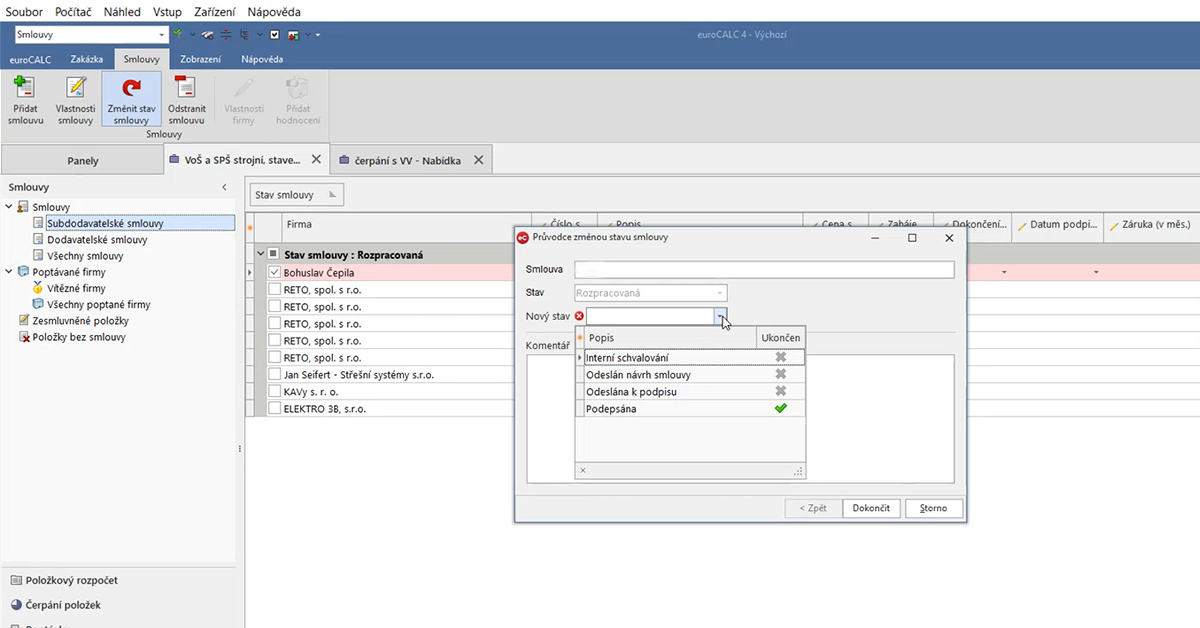1200x628 pixels.
Task: Tick the Jan Seifert - Střešní systémy checkbox
Action: coord(275,375)
